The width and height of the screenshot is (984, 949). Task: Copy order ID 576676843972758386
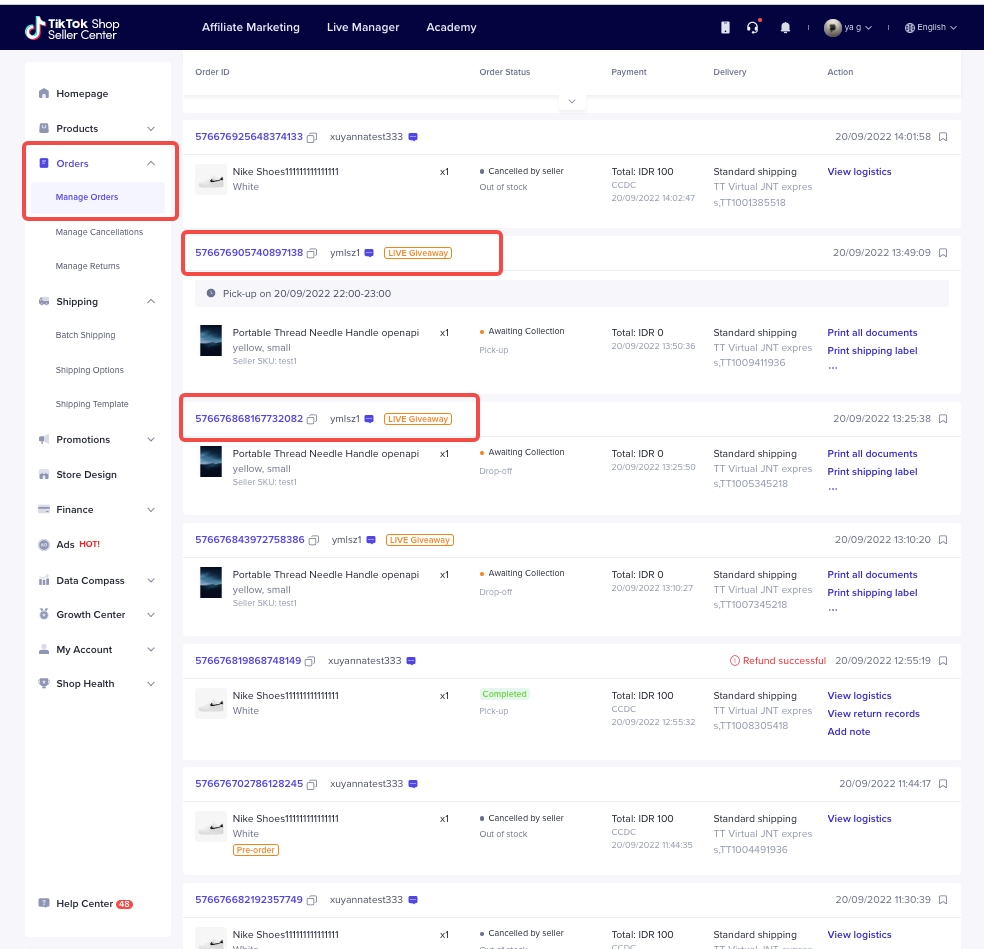[x=313, y=540]
